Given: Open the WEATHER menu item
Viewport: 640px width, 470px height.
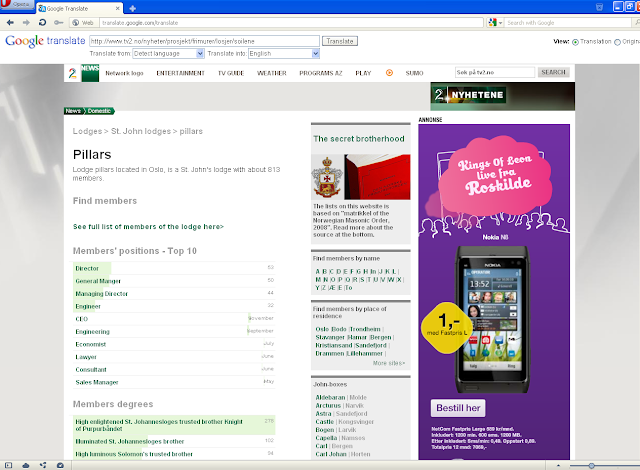Looking at the screenshot, I should 272,73.
